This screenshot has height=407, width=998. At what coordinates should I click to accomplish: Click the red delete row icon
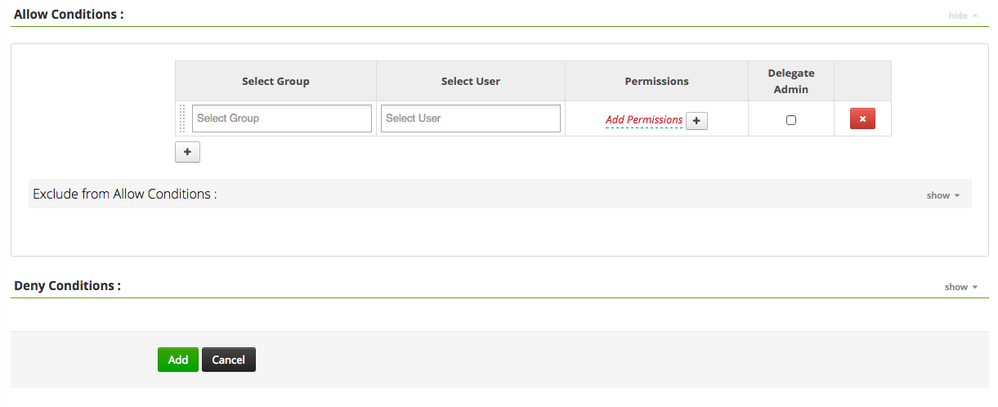tap(863, 119)
